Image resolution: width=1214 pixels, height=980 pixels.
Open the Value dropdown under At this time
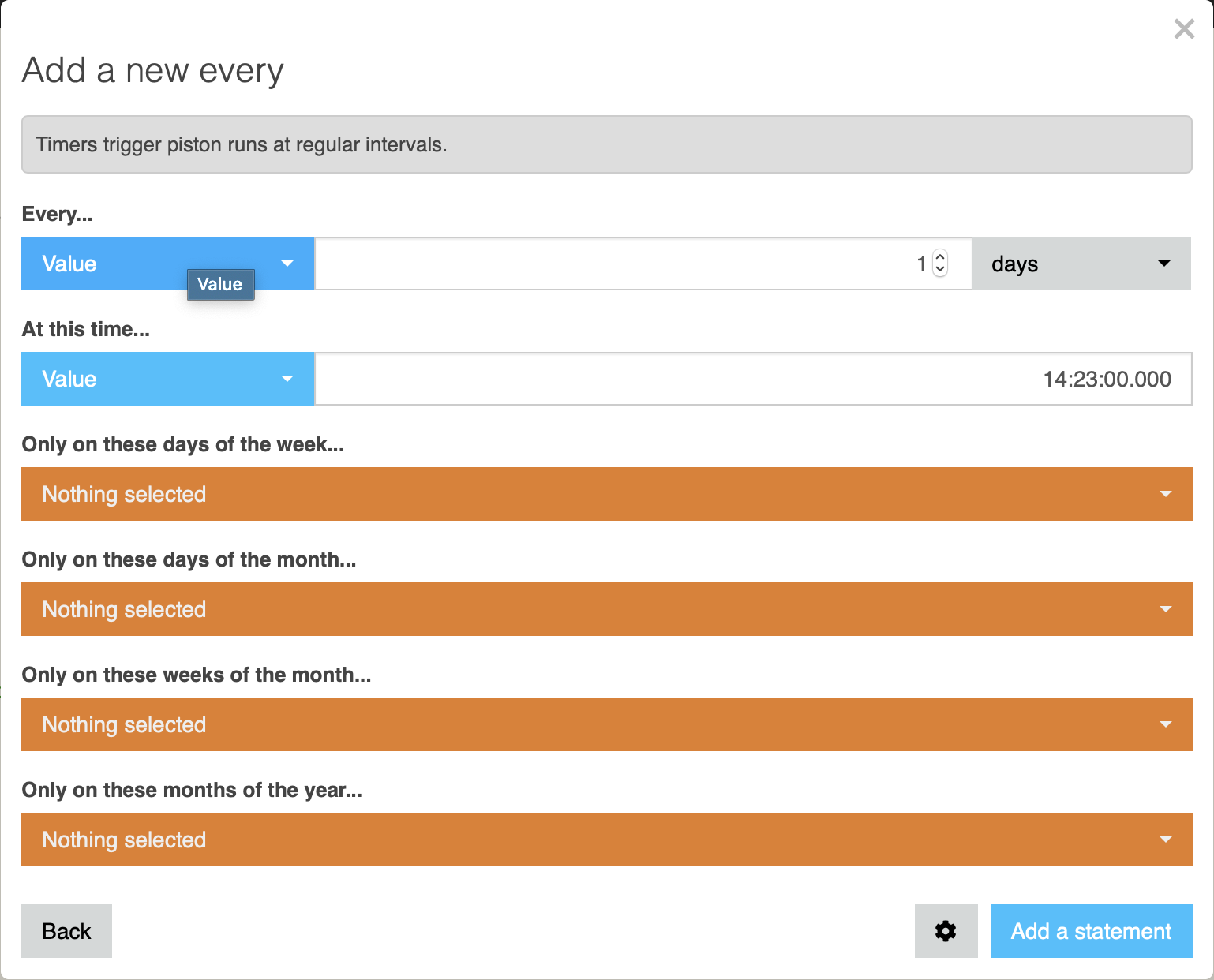(x=167, y=379)
